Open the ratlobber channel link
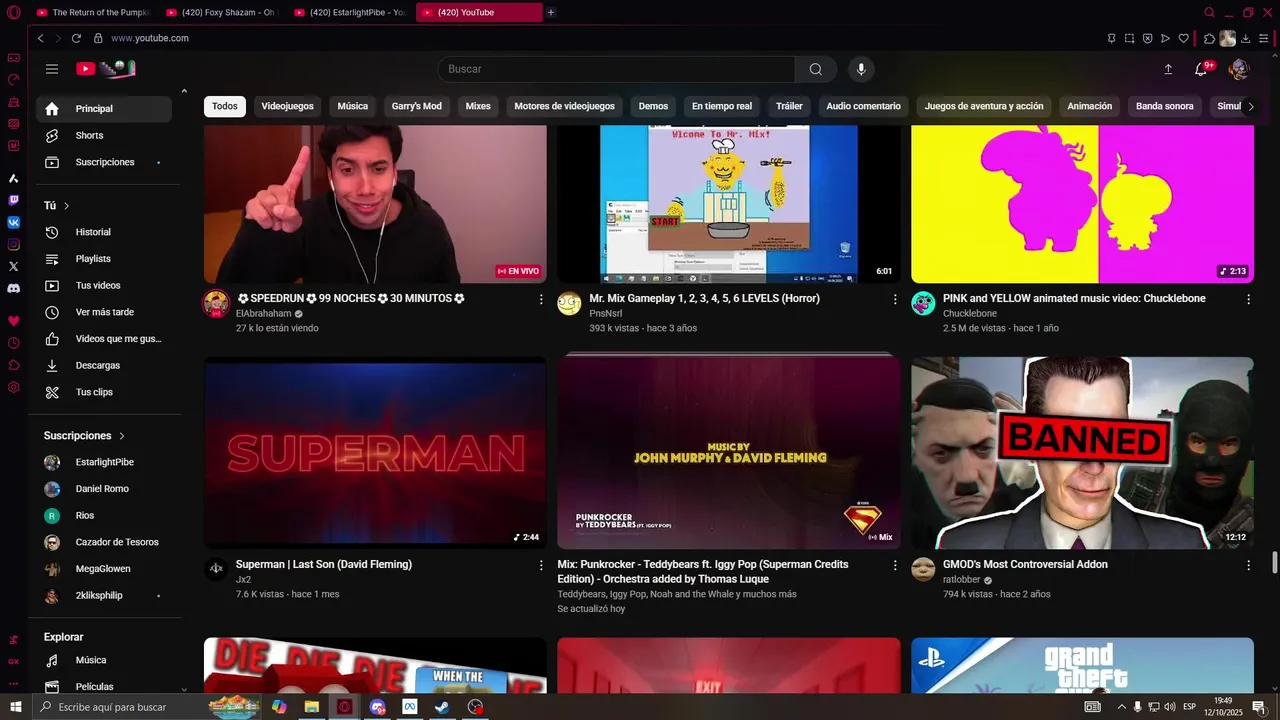 [x=961, y=580]
